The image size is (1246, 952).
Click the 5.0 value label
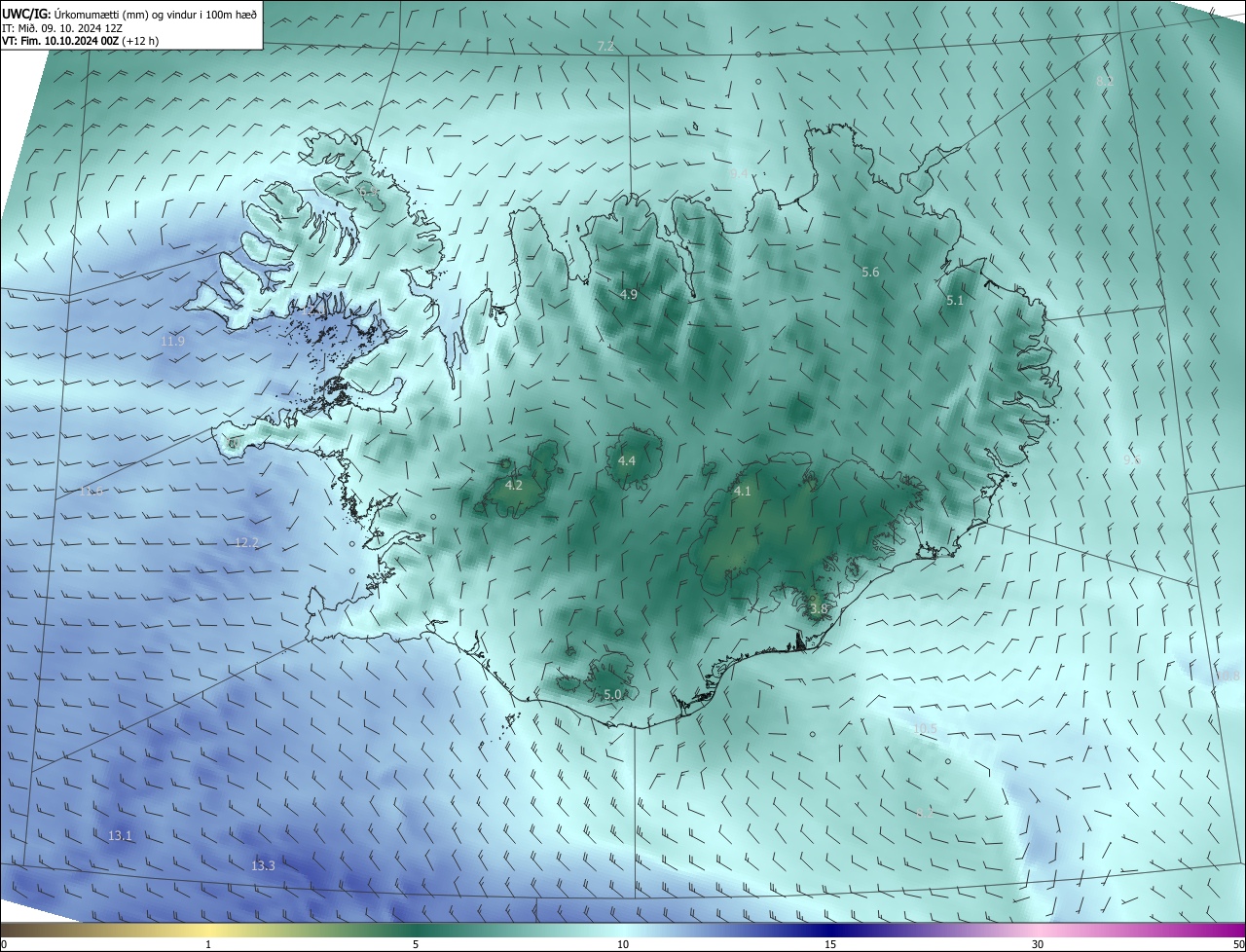tap(611, 694)
